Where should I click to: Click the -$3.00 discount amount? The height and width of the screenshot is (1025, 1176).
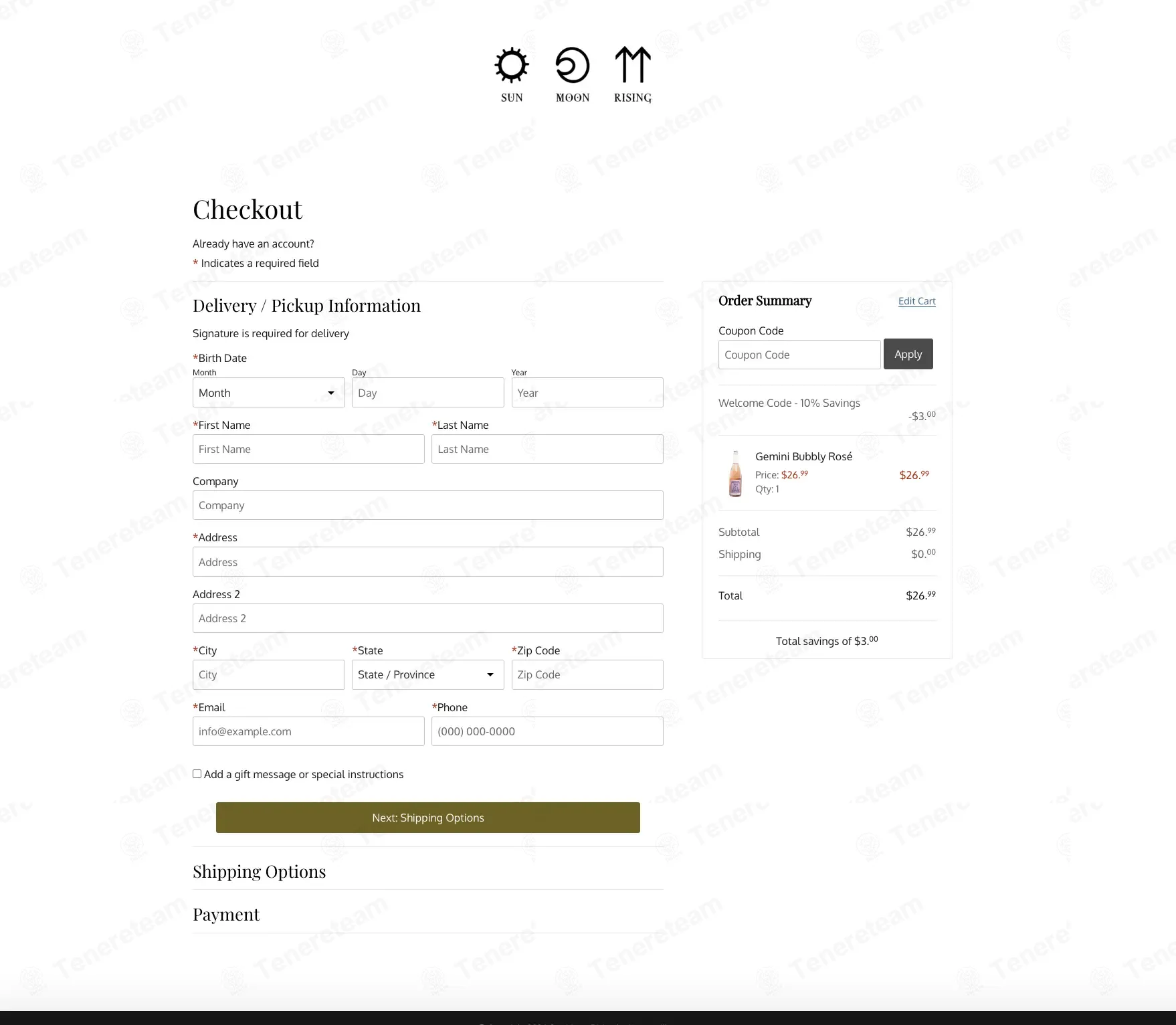[922, 415]
